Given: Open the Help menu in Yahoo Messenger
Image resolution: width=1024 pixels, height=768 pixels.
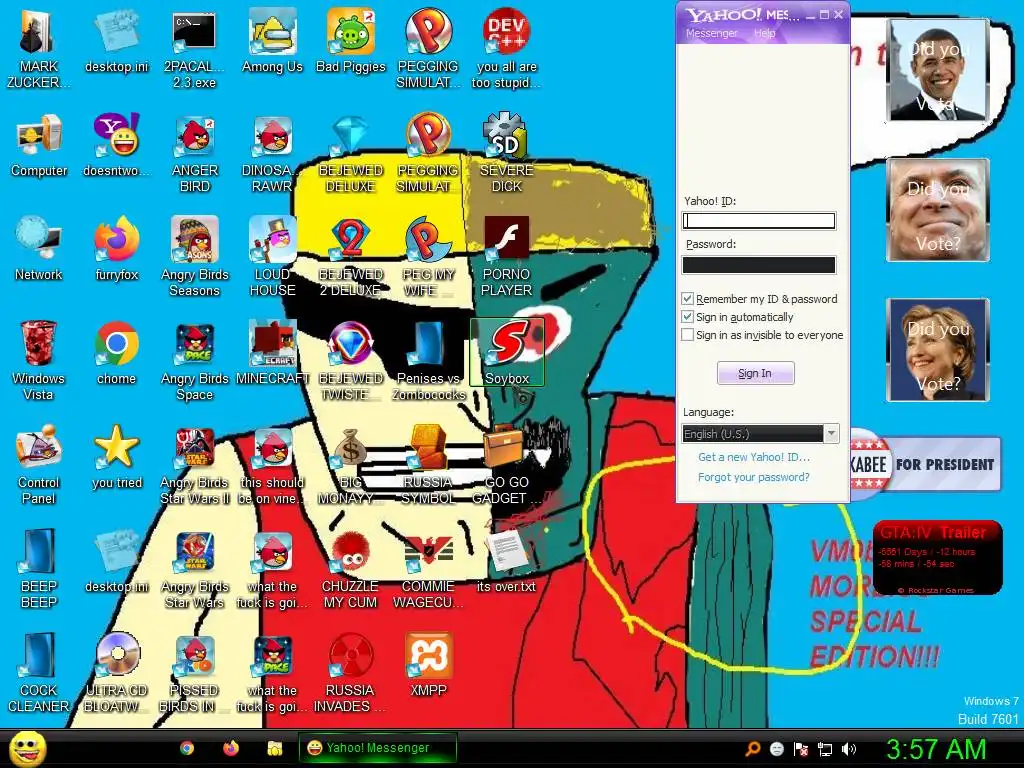Looking at the screenshot, I should pyautogui.click(x=765, y=33).
